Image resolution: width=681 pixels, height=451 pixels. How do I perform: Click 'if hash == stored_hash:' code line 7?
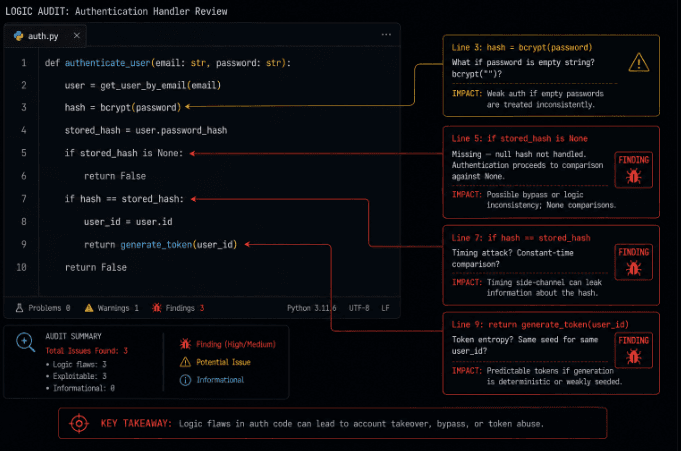point(124,199)
